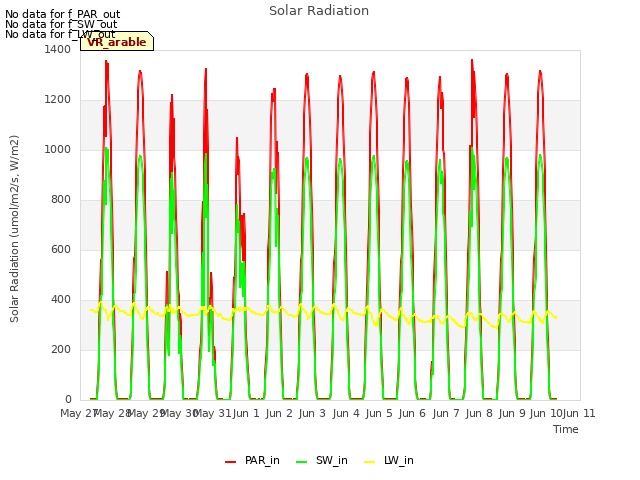This screenshot has width=640, height=480.
Task: Click the green SW_in legend swatch
Action: tap(301, 461)
